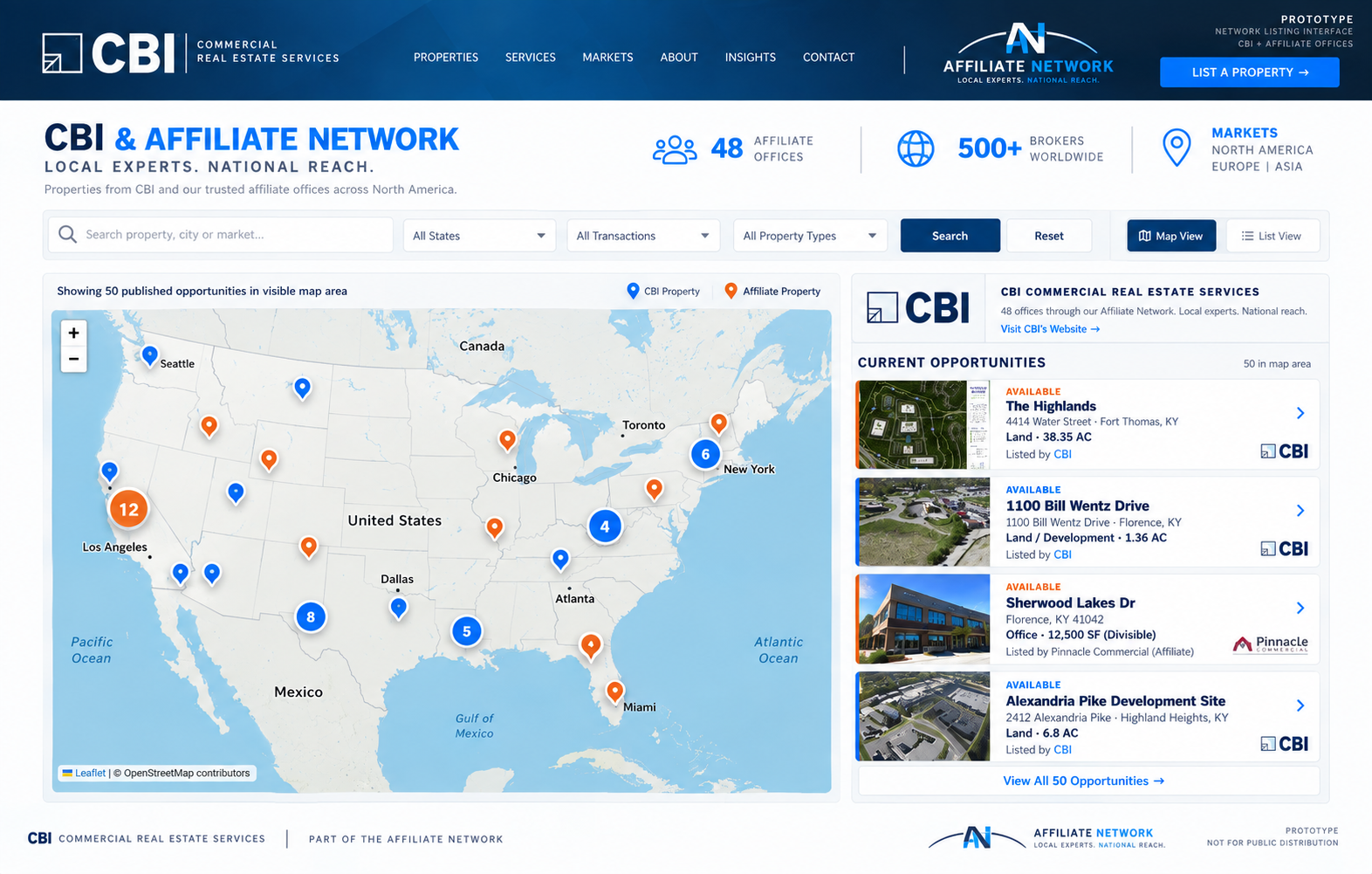Image resolution: width=1372 pixels, height=874 pixels.
Task: Click the Reset button
Action: [x=1049, y=236]
